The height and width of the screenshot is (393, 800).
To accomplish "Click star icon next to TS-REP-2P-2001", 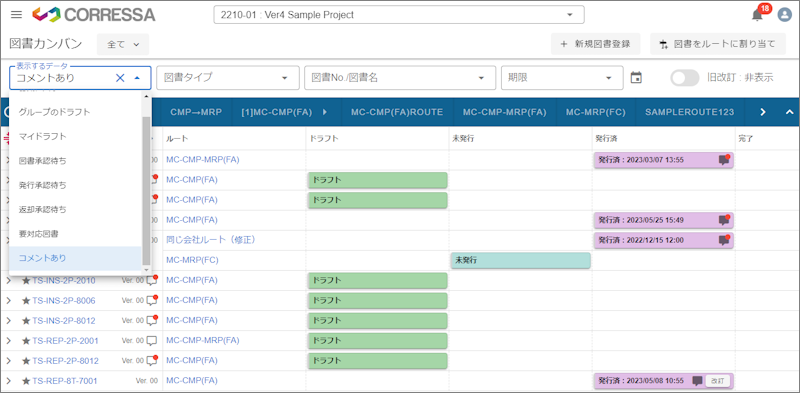I will point(26,340).
